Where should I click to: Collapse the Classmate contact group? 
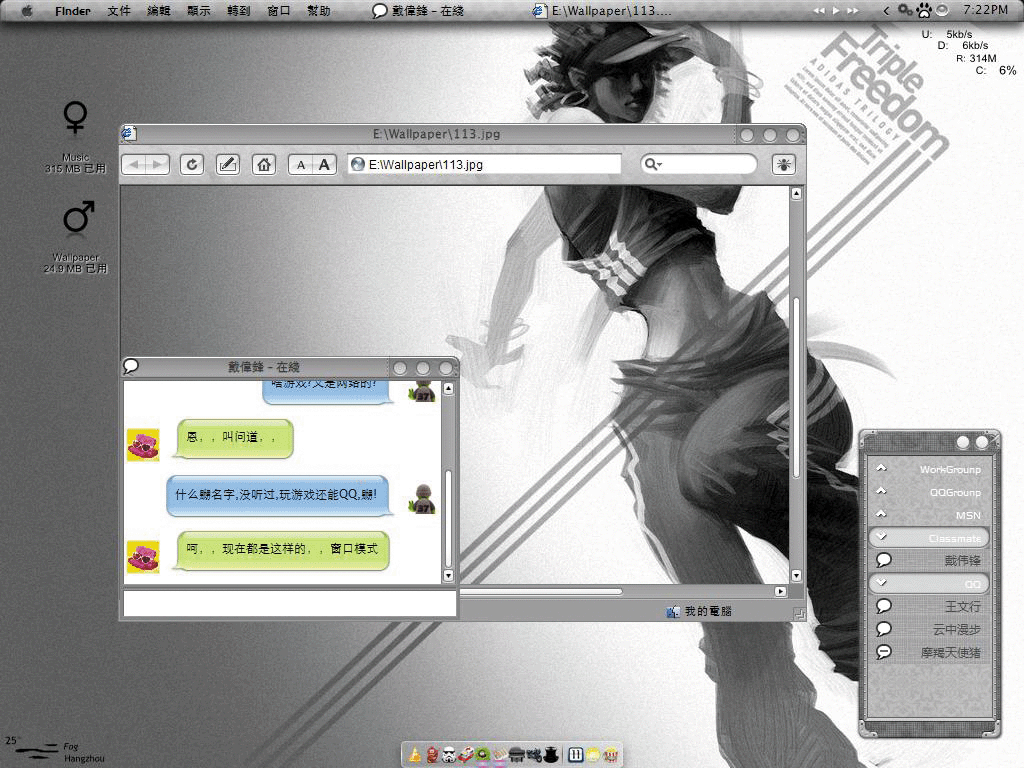click(x=929, y=537)
